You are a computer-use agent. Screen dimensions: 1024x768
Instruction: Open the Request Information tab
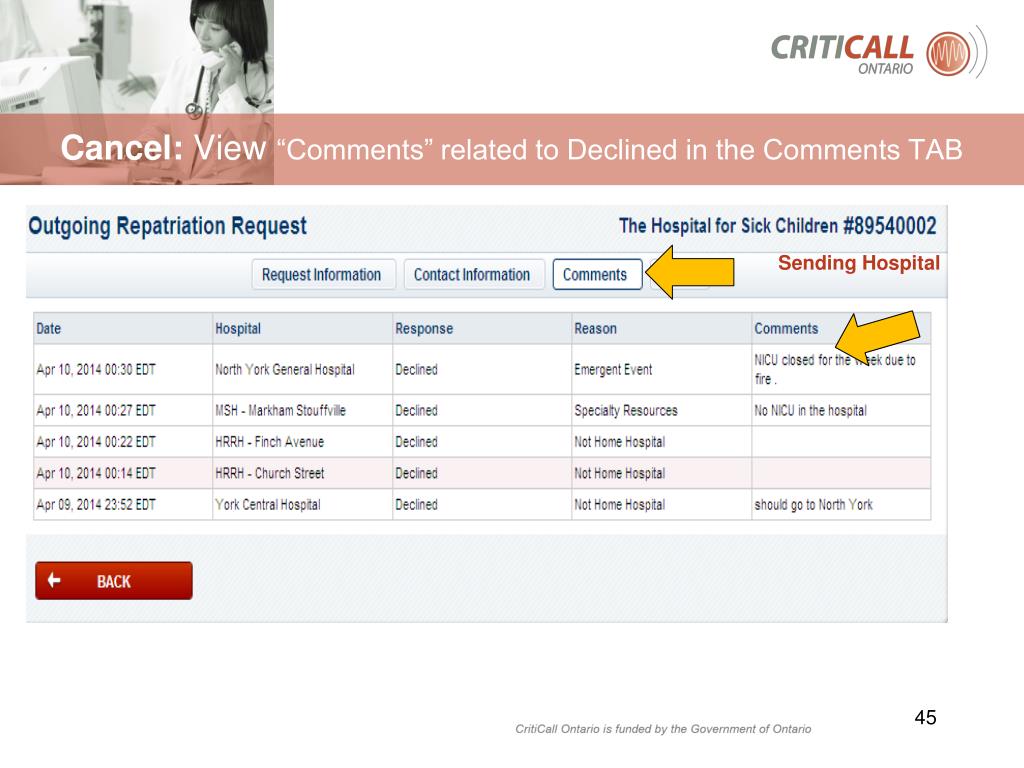click(x=321, y=275)
